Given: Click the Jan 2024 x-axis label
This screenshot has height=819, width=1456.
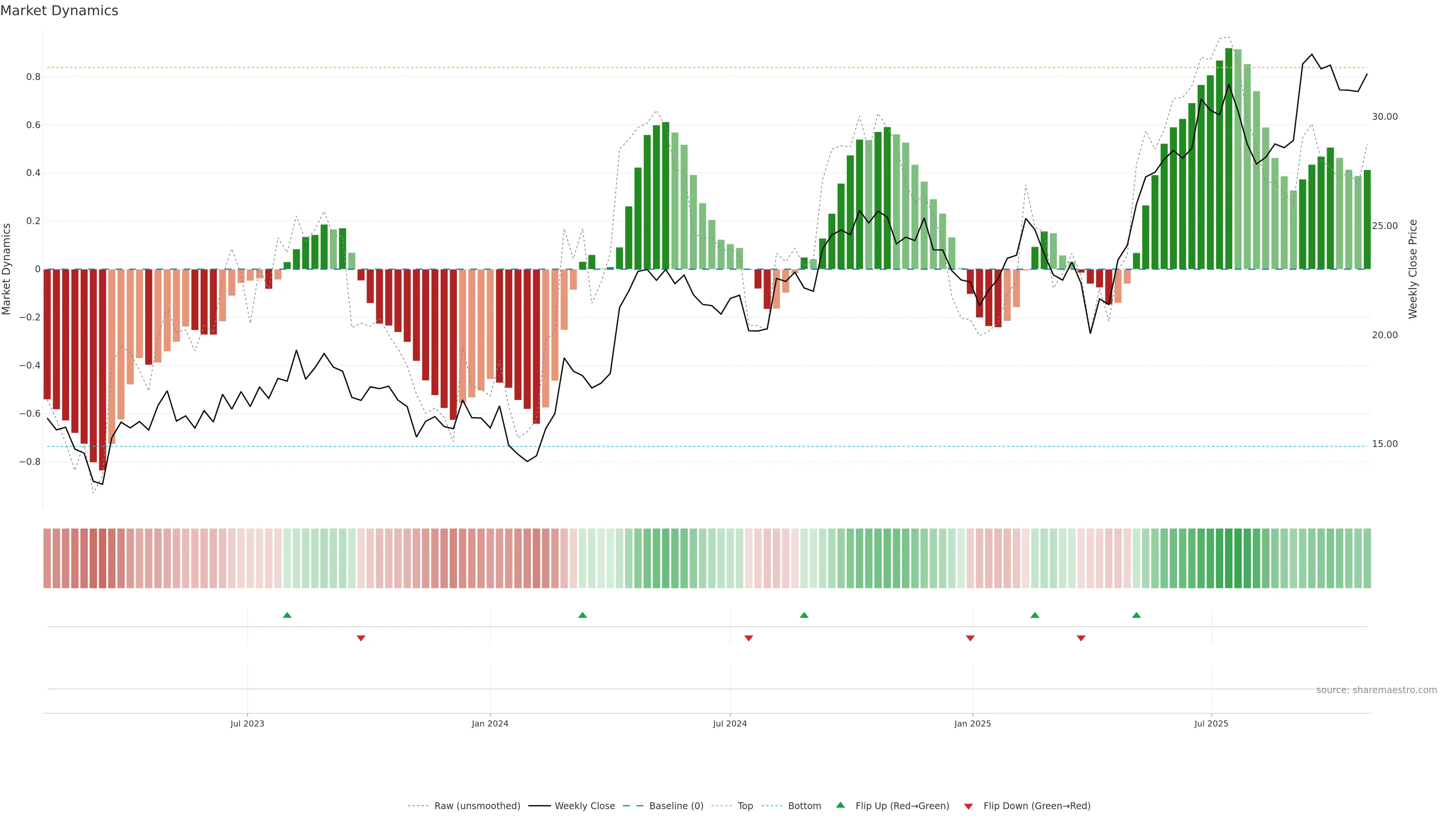Looking at the screenshot, I should (490, 723).
